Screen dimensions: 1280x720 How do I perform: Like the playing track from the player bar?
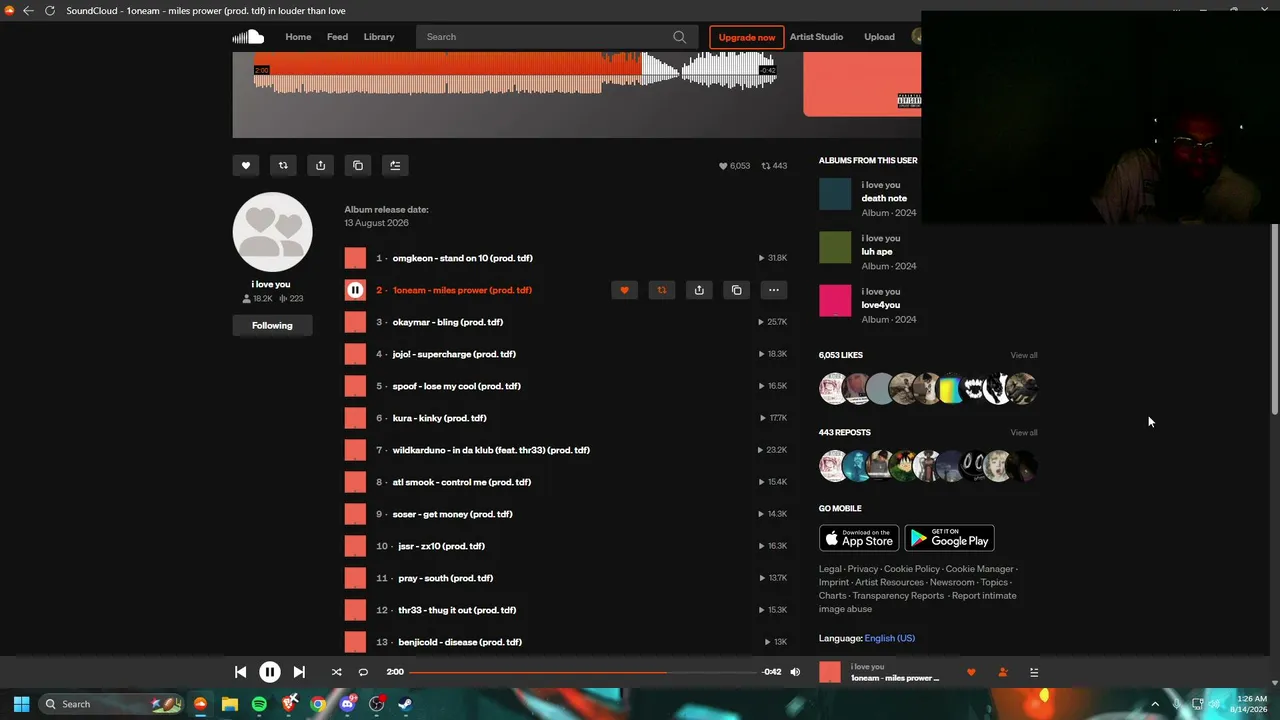pos(971,672)
